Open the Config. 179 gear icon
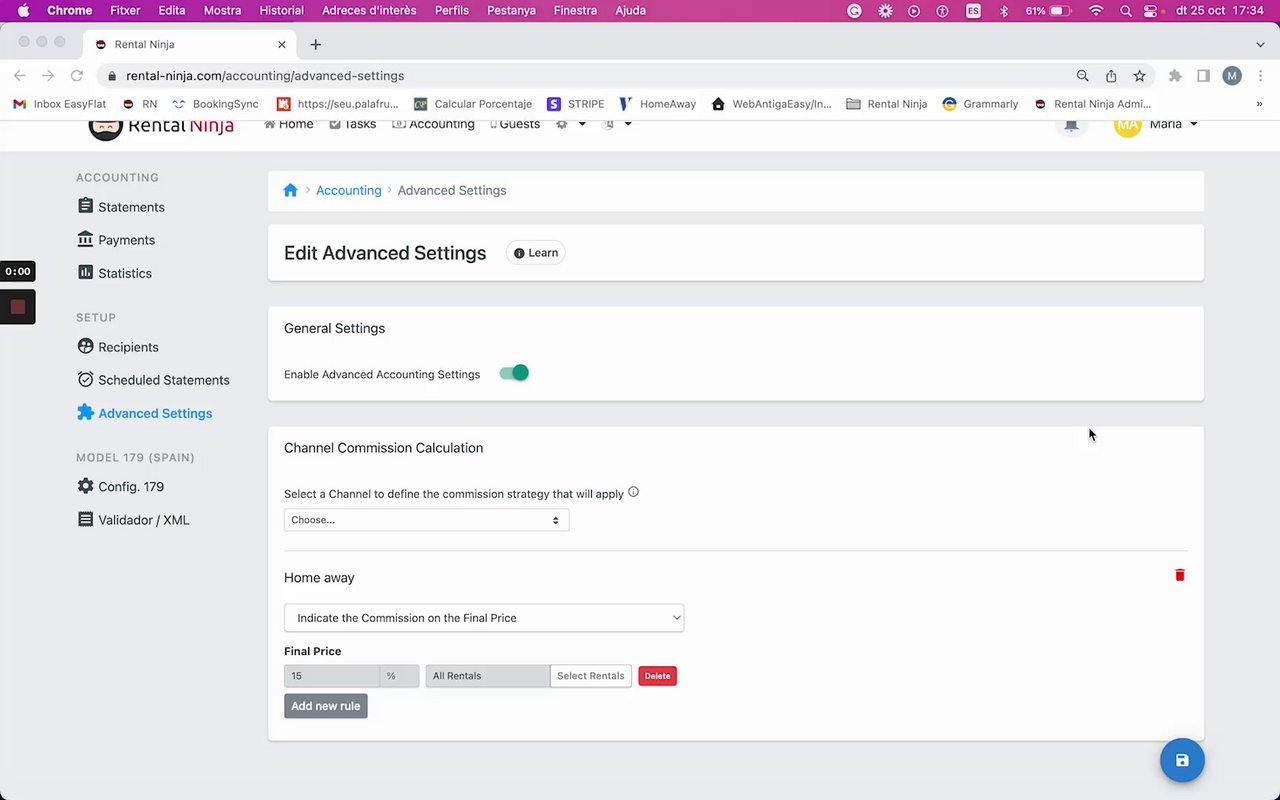Image resolution: width=1280 pixels, height=800 pixels. pyautogui.click(x=85, y=486)
